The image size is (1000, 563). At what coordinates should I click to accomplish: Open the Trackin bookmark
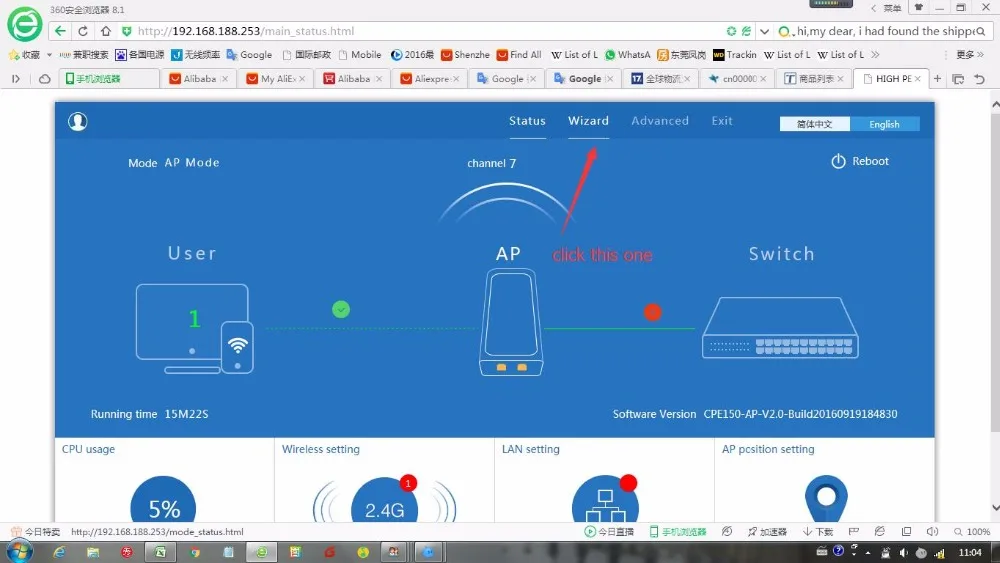tap(735, 55)
